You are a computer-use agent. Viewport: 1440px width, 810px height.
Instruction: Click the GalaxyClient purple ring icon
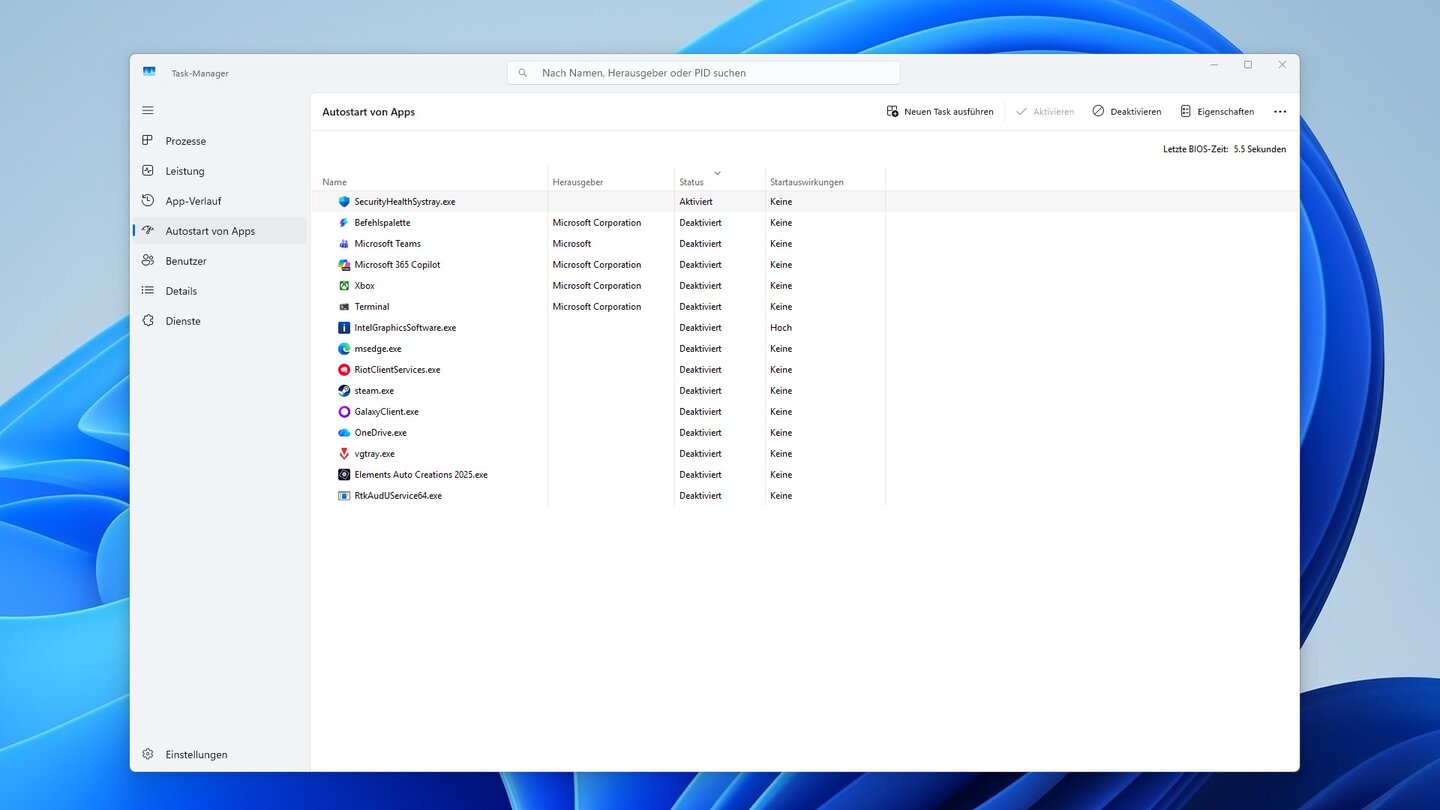pyautogui.click(x=344, y=412)
